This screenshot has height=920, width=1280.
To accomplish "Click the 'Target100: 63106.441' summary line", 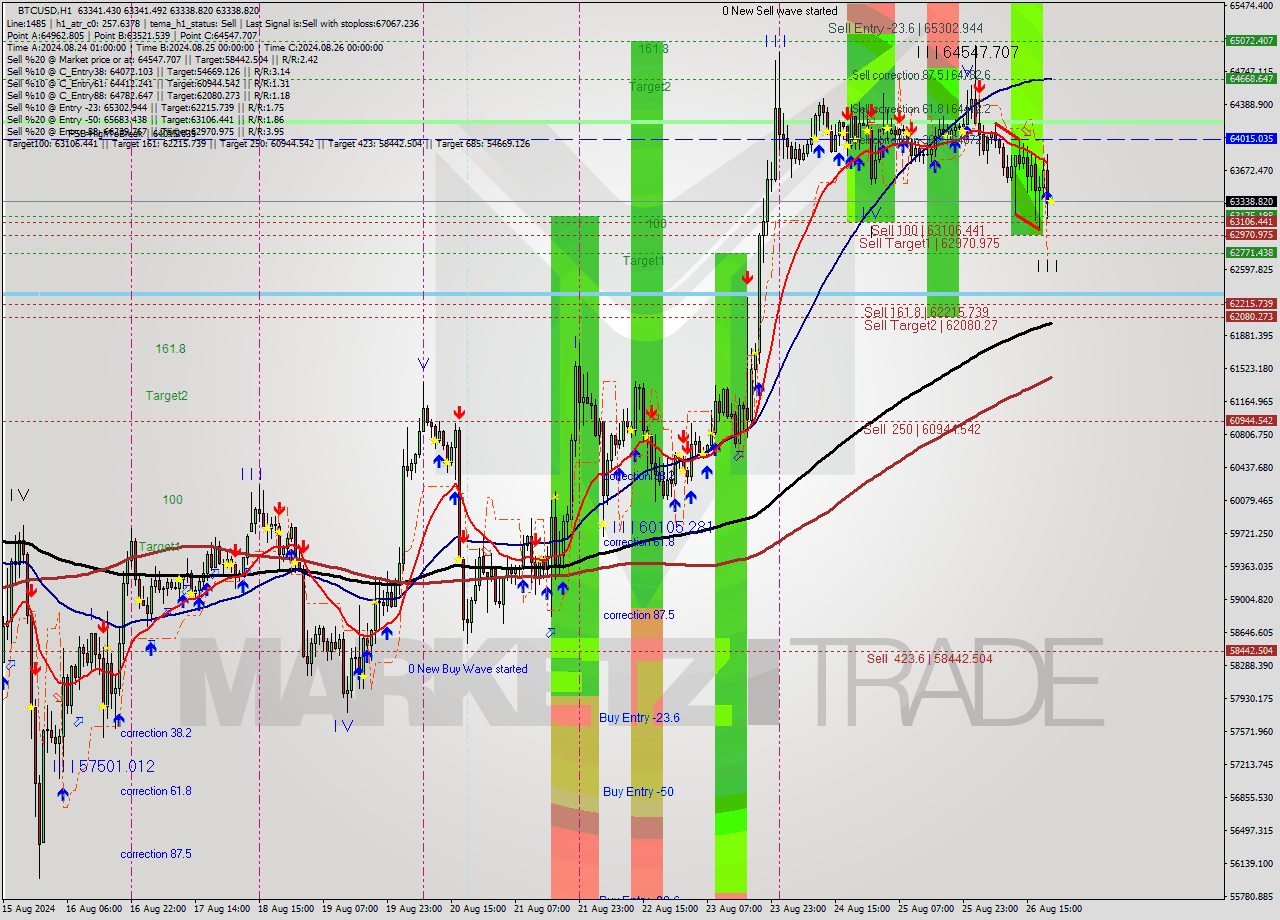I will (x=268, y=143).
